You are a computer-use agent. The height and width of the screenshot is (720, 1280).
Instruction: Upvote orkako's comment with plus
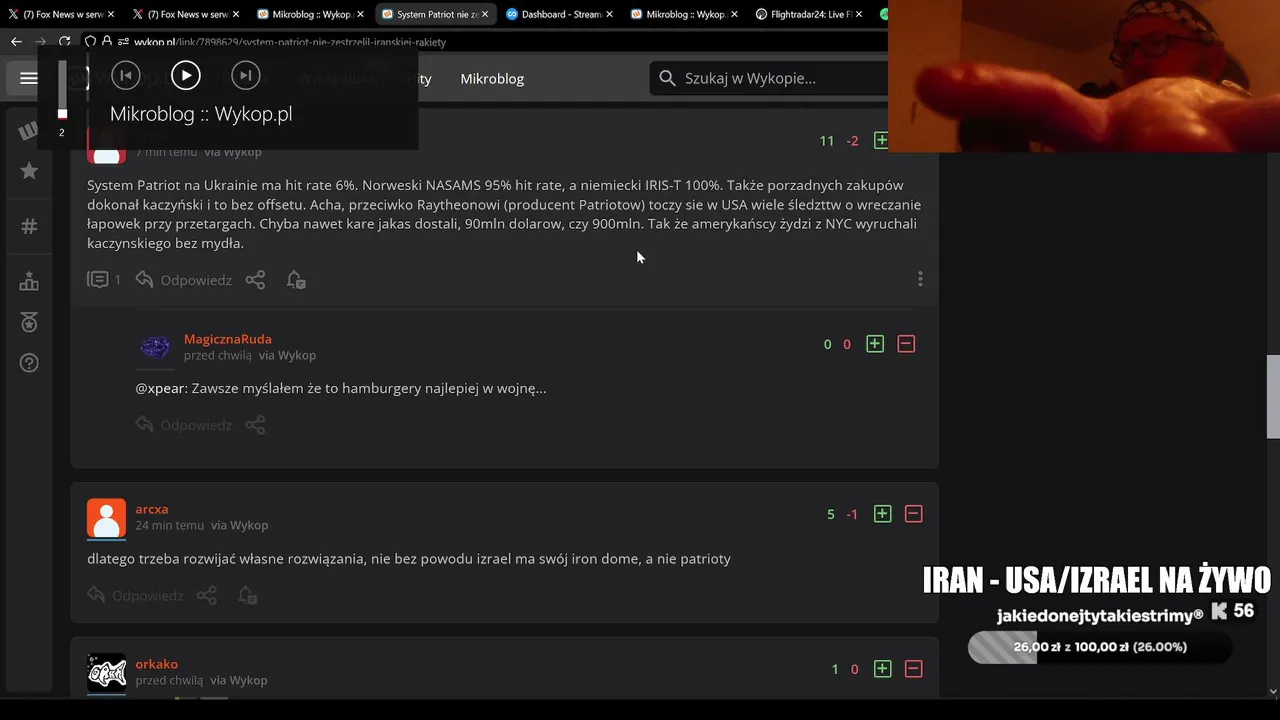882,669
